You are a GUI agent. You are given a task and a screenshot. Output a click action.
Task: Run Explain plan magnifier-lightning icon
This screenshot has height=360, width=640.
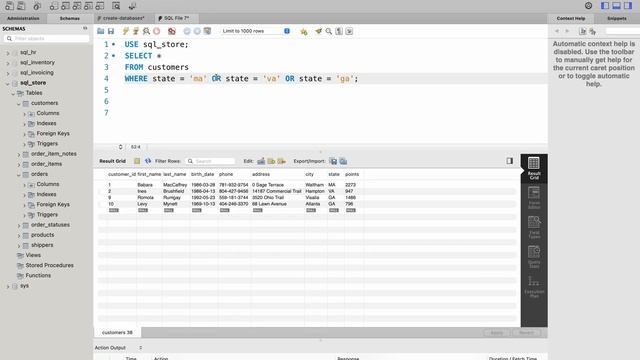click(x=146, y=31)
